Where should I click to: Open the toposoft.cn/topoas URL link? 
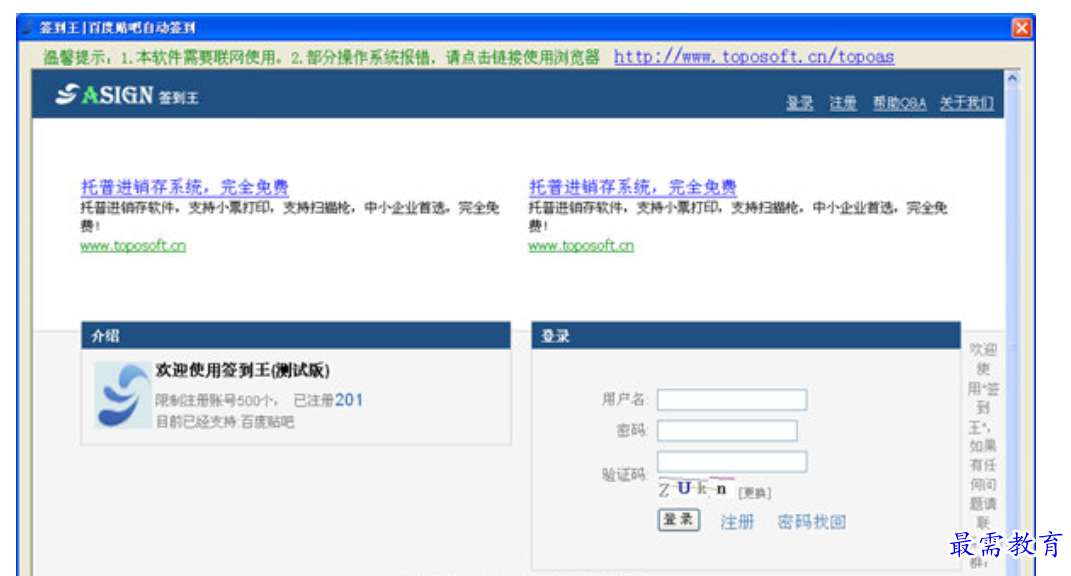753,57
